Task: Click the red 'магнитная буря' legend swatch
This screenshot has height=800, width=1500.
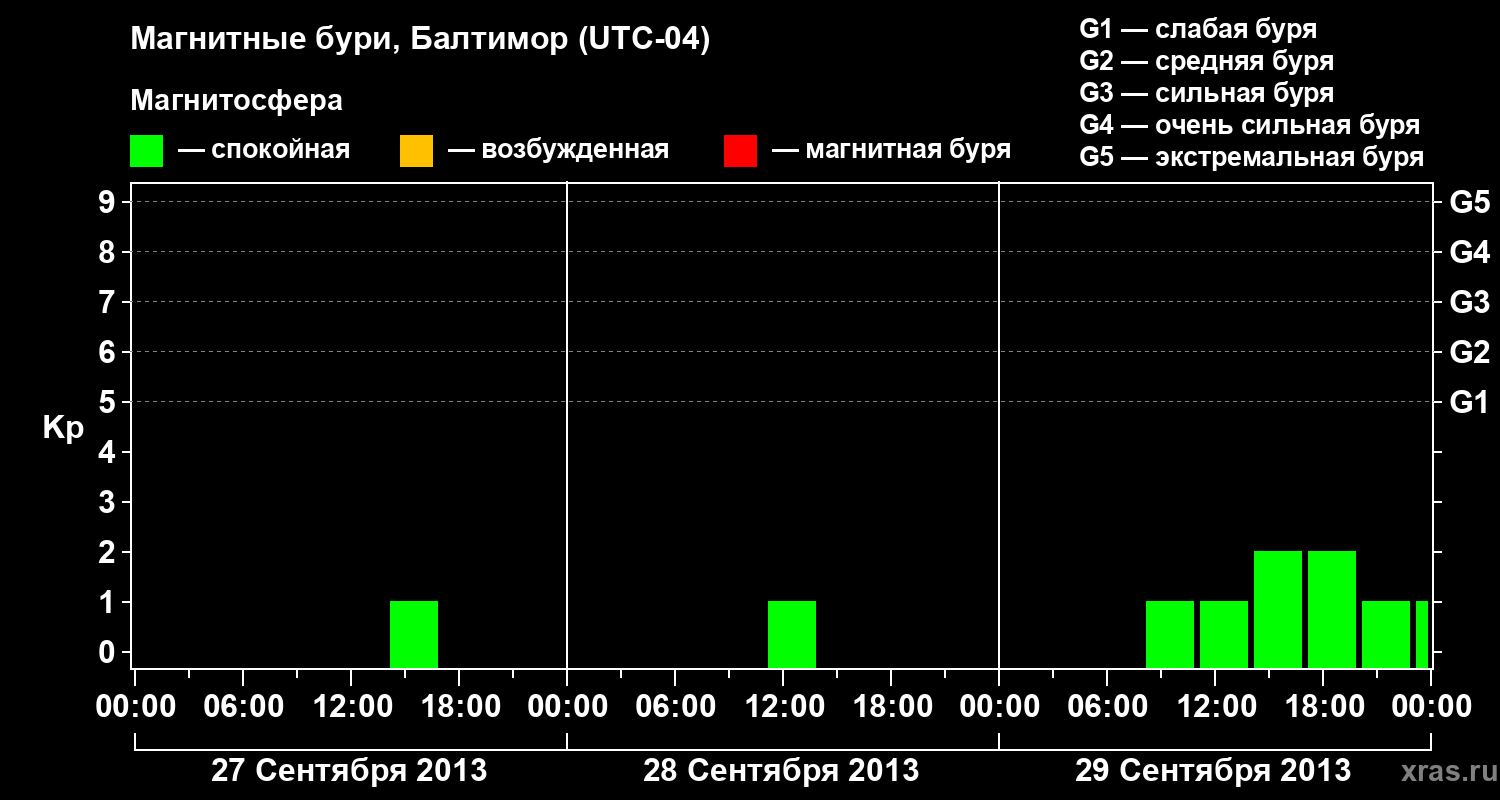Action: click(x=740, y=151)
